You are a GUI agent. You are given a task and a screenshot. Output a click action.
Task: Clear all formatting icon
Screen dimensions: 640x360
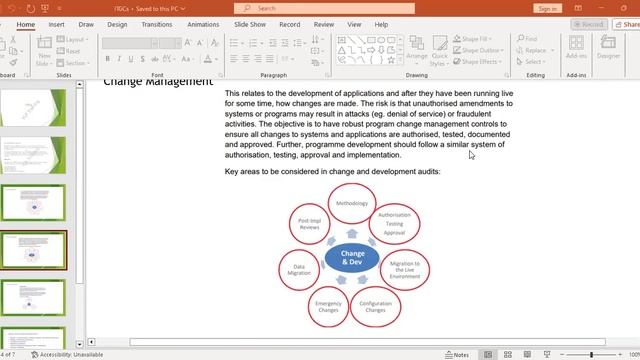click(215, 42)
